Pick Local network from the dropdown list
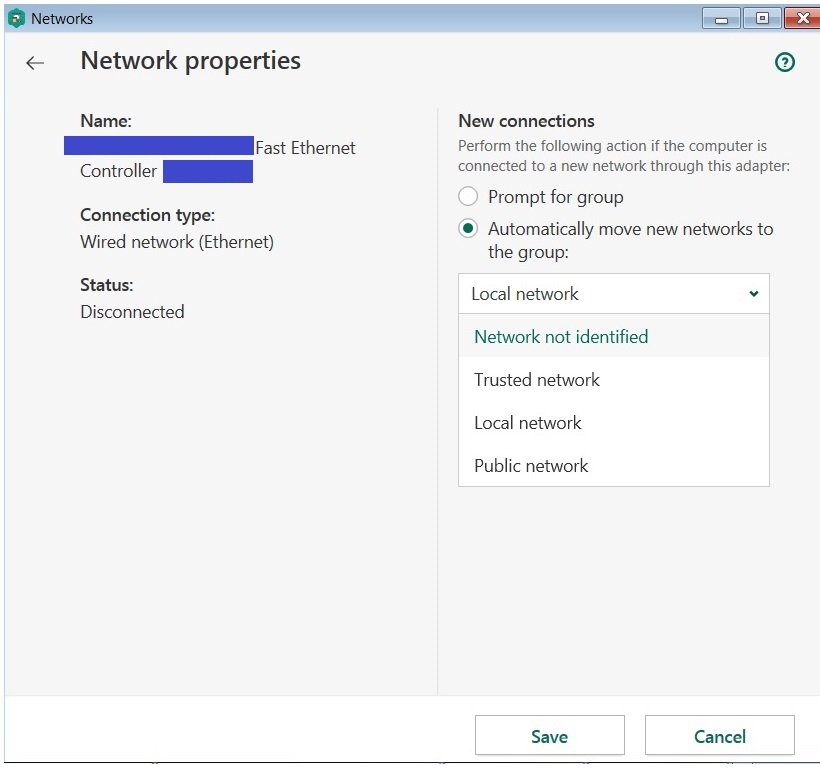This screenshot has height=768, width=820. pyautogui.click(x=528, y=423)
